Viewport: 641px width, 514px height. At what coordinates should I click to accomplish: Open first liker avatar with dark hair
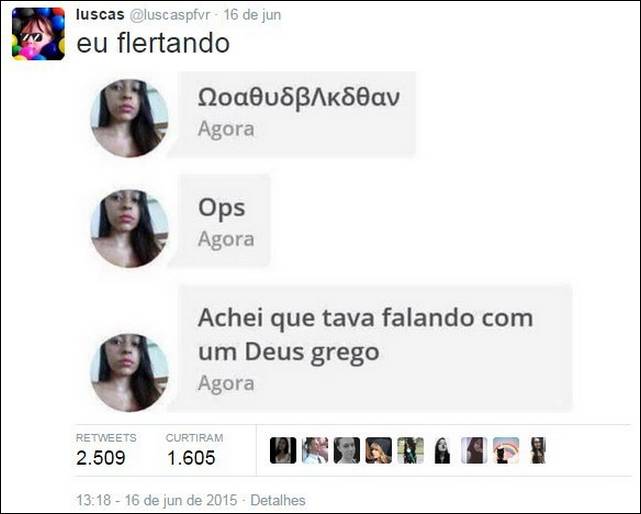(283, 450)
